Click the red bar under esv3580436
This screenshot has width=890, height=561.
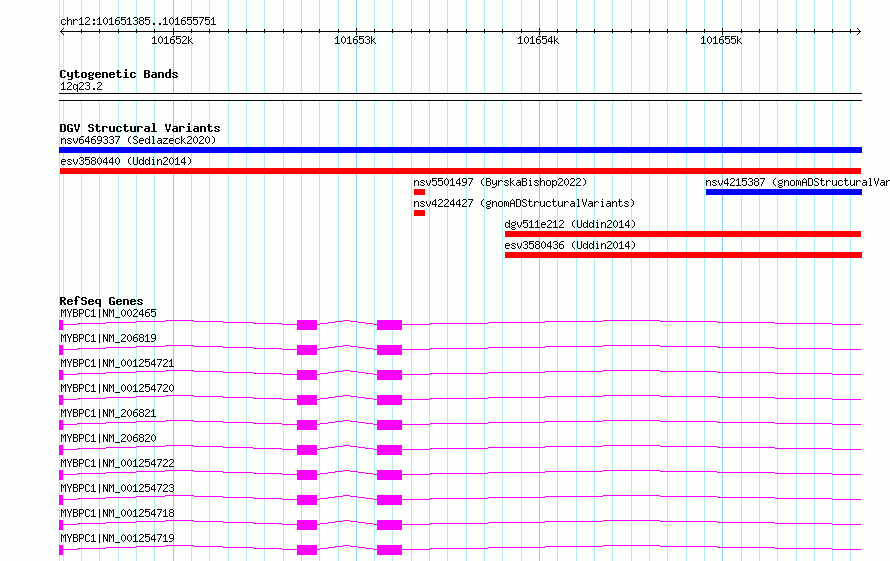click(683, 255)
